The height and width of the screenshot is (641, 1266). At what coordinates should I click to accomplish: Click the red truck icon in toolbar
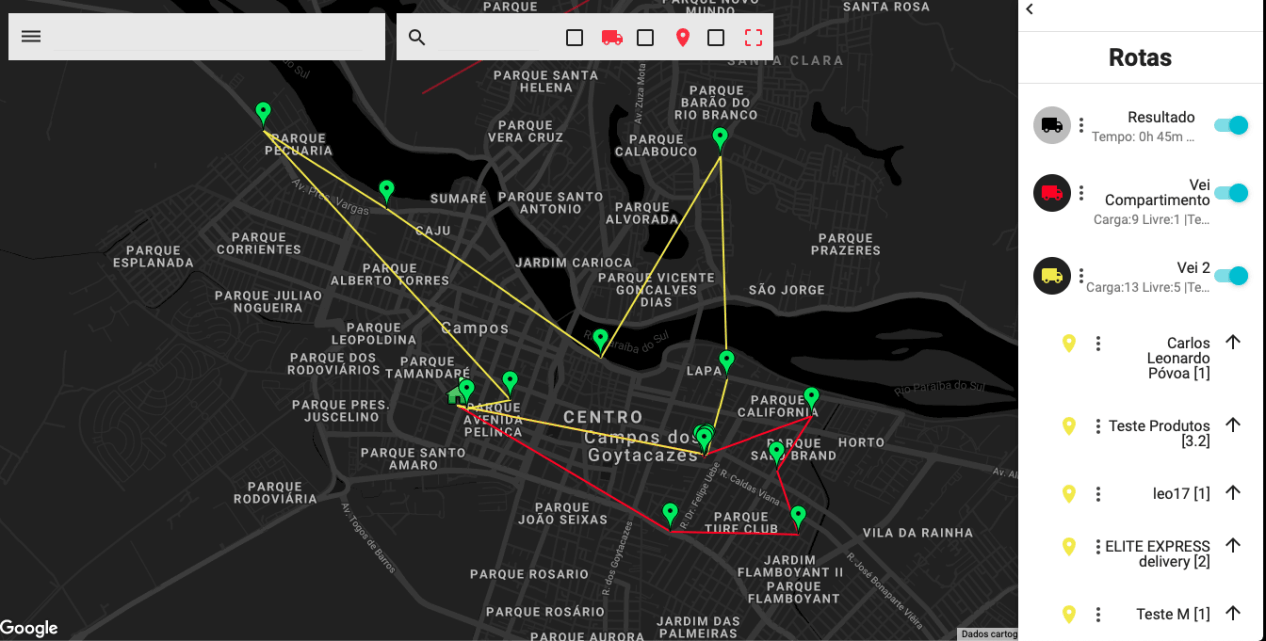(x=612, y=37)
